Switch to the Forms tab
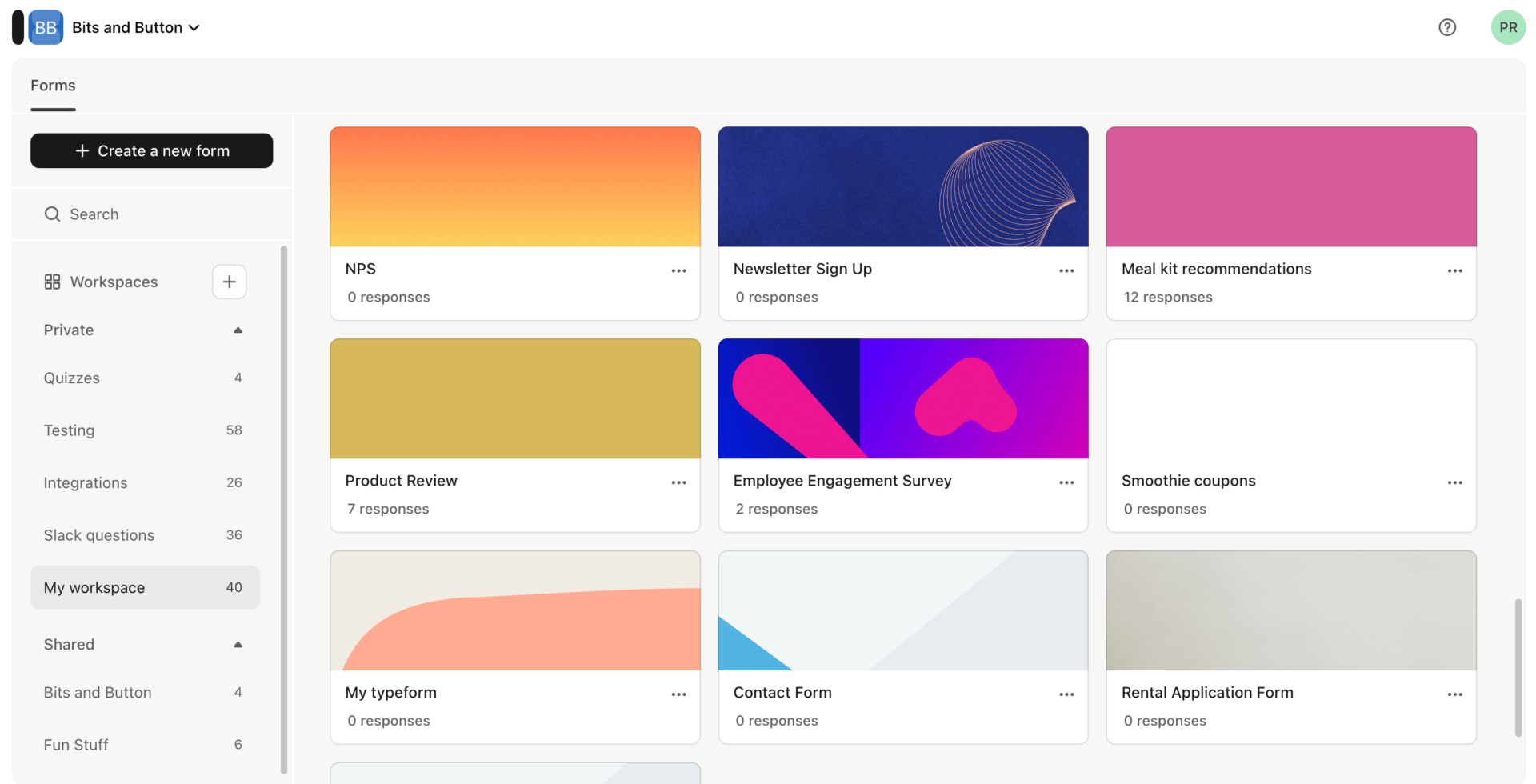 point(53,86)
